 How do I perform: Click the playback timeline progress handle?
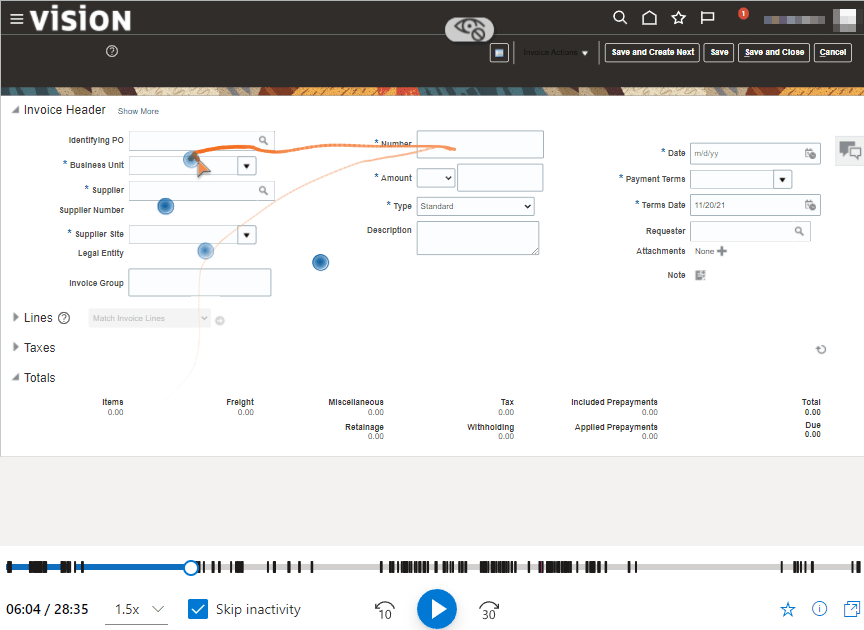pyautogui.click(x=191, y=567)
